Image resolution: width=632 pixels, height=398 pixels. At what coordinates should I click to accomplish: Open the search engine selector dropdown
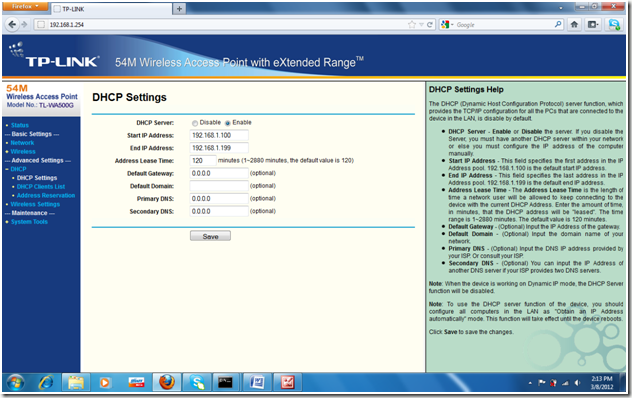click(x=447, y=25)
